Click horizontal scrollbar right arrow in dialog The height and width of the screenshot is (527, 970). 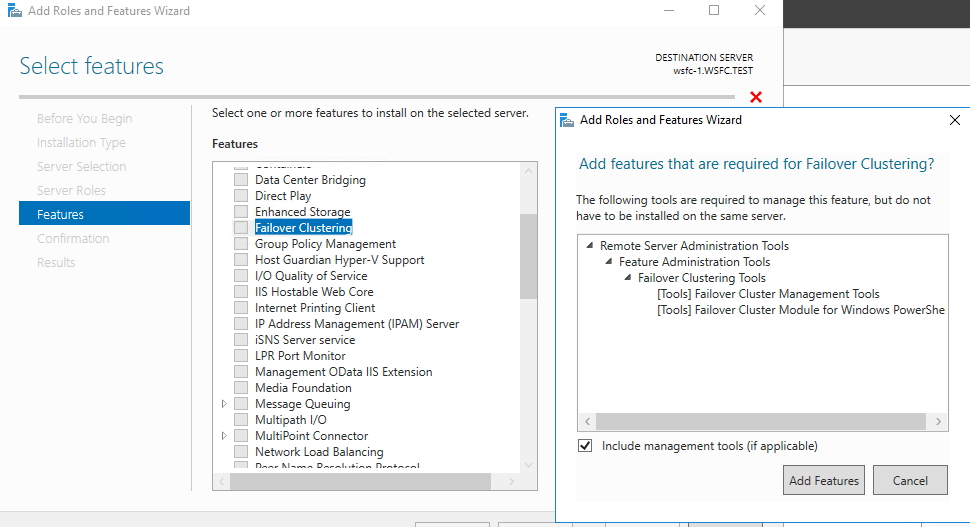coord(940,423)
